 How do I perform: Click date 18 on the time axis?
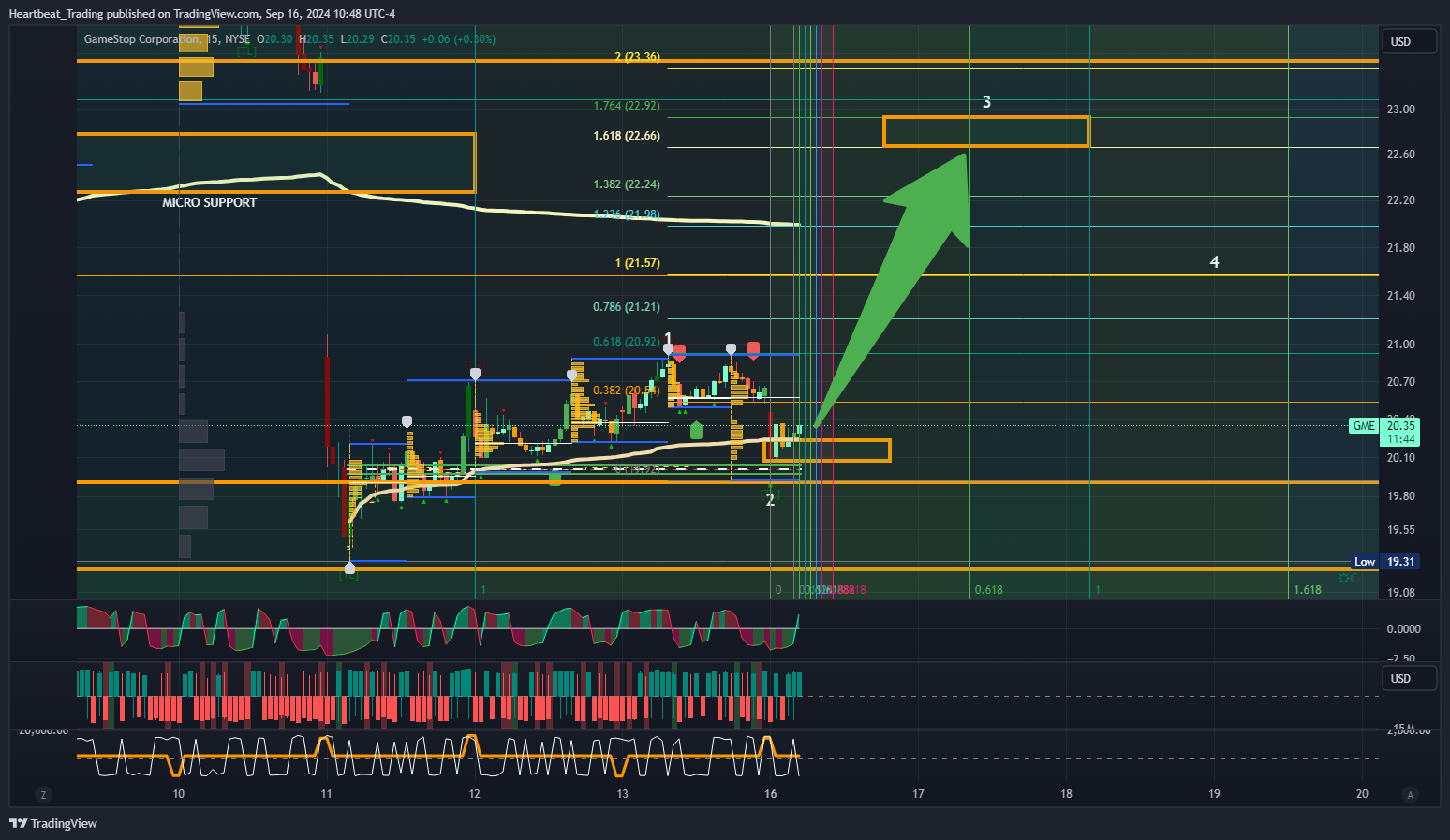click(x=1066, y=794)
